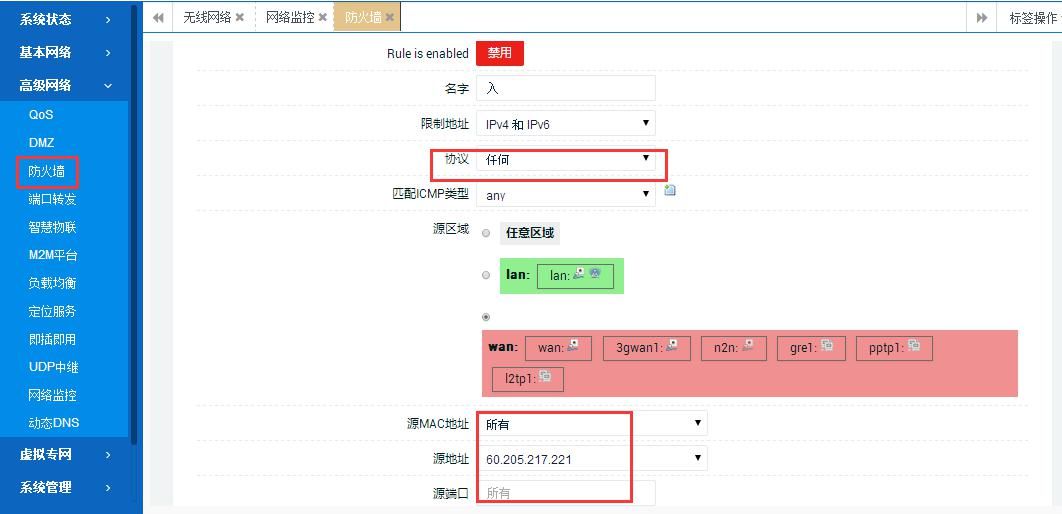Click the add icon next to ICMP type
Screen dimensions: 1062x514
coord(670,190)
